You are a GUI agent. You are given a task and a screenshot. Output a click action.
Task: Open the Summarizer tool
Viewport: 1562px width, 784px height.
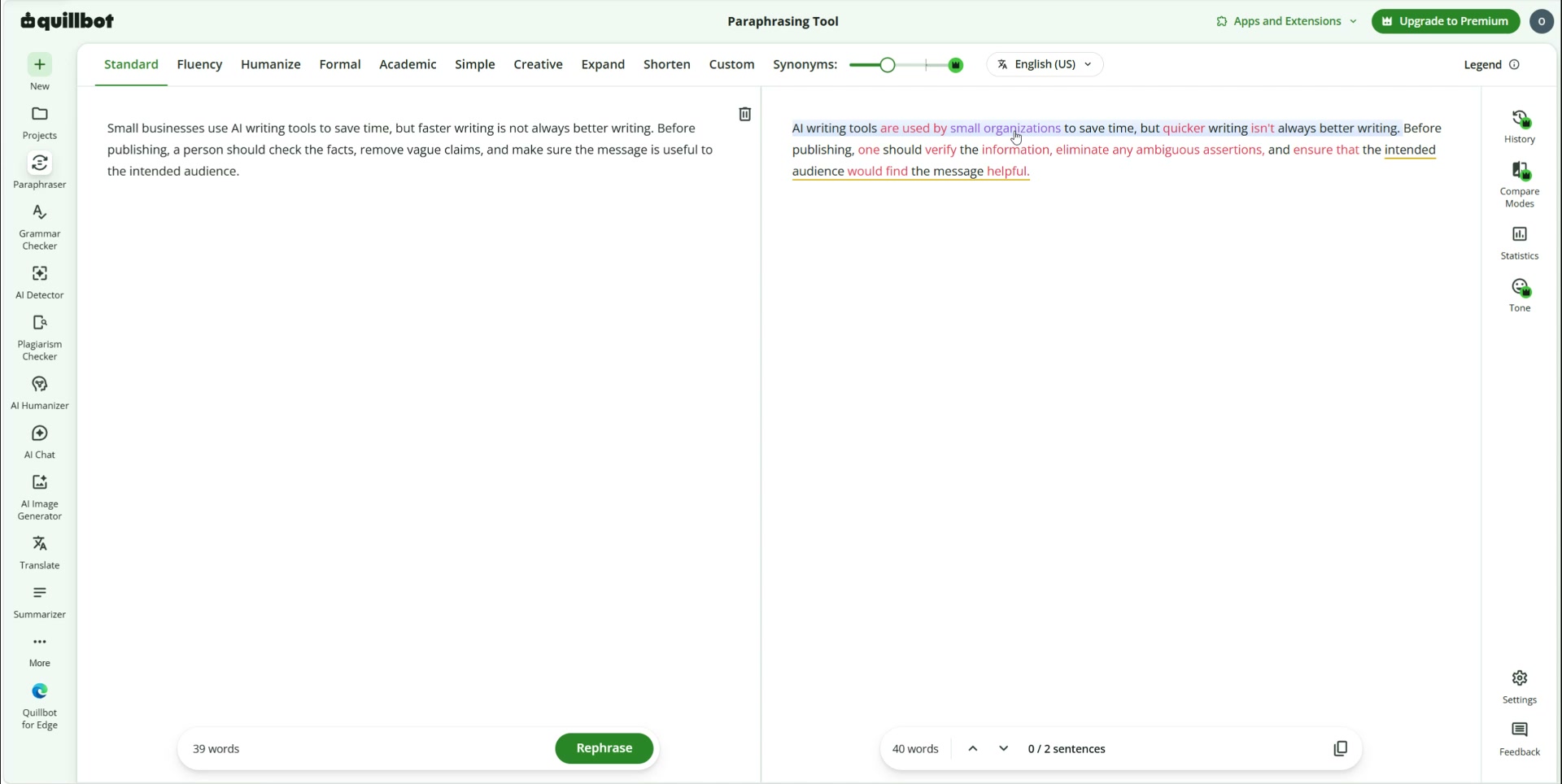[x=39, y=602]
